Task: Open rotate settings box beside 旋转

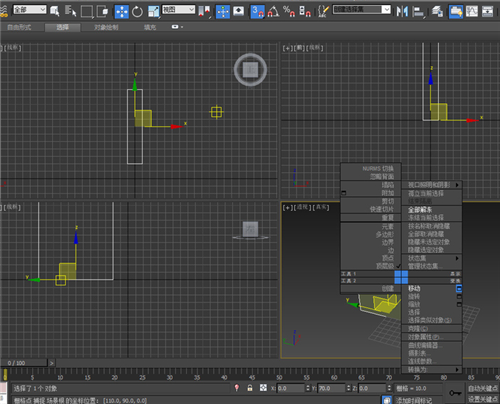Action: pyautogui.click(x=459, y=296)
